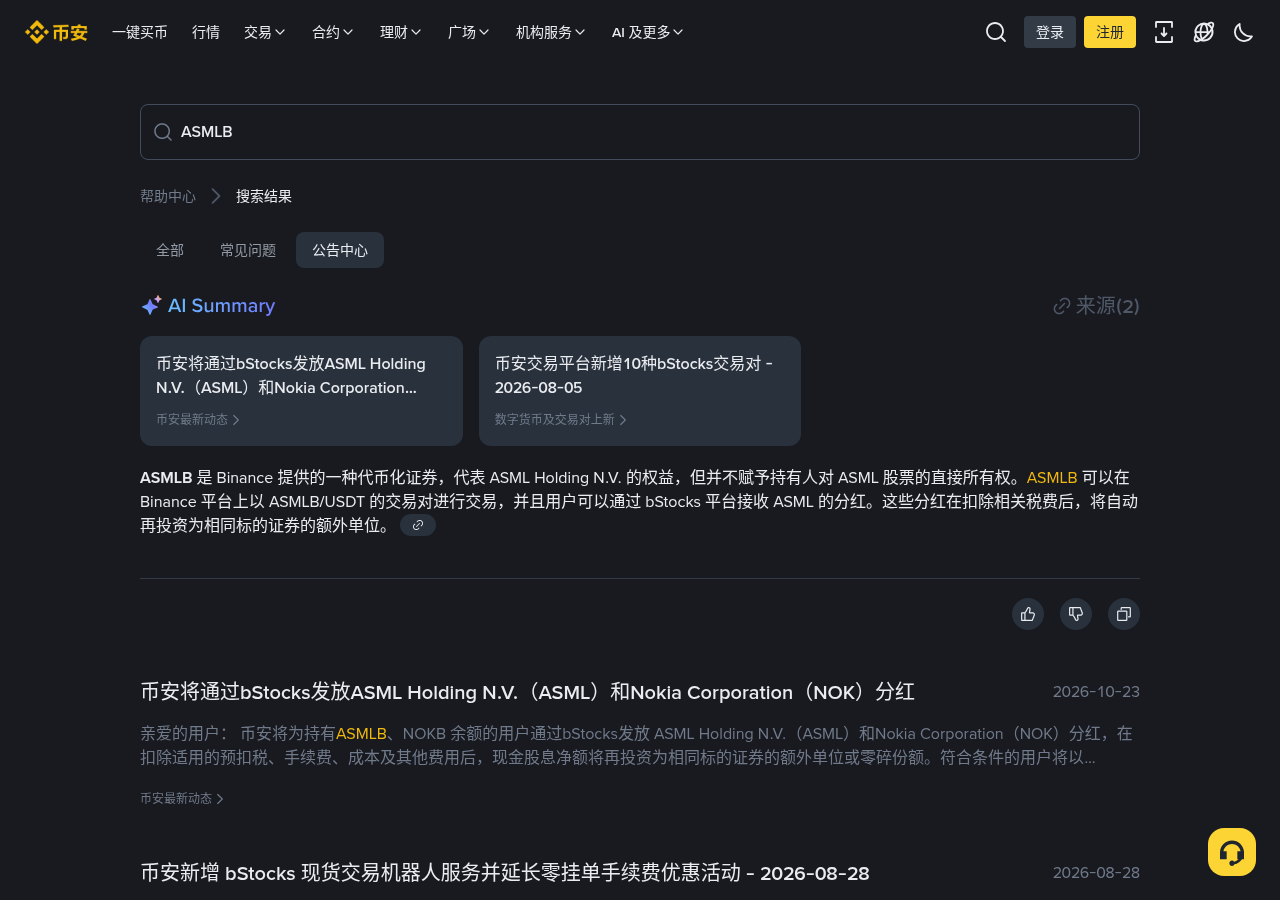Copy the AI summary text
The image size is (1280, 900).
tap(1124, 614)
